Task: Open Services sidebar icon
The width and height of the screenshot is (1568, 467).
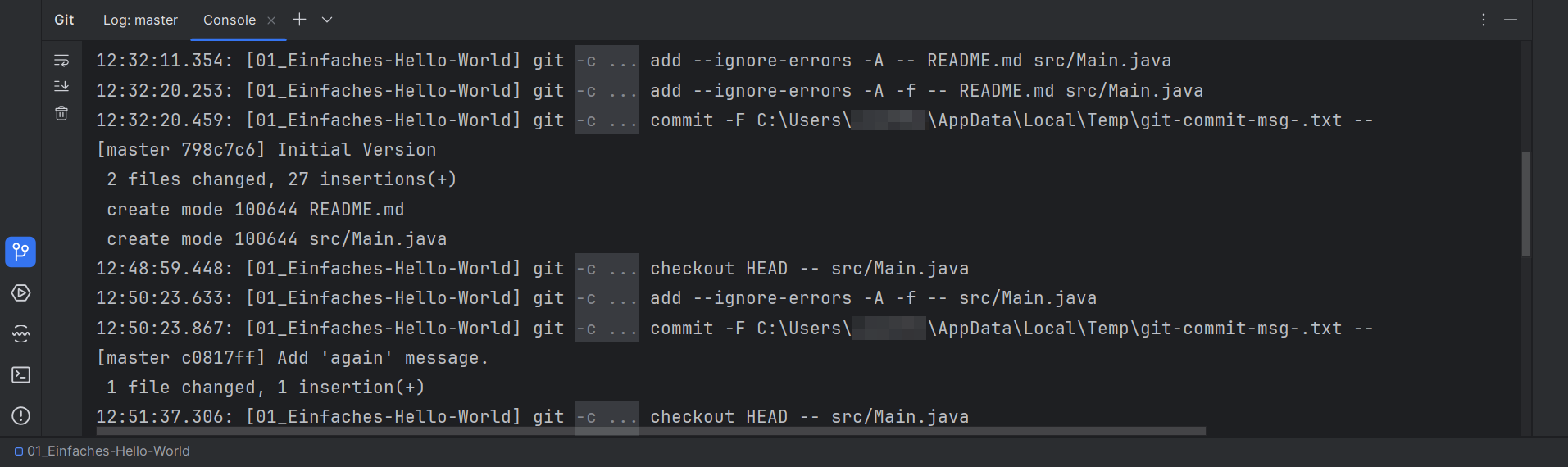Action: pyautogui.click(x=20, y=292)
